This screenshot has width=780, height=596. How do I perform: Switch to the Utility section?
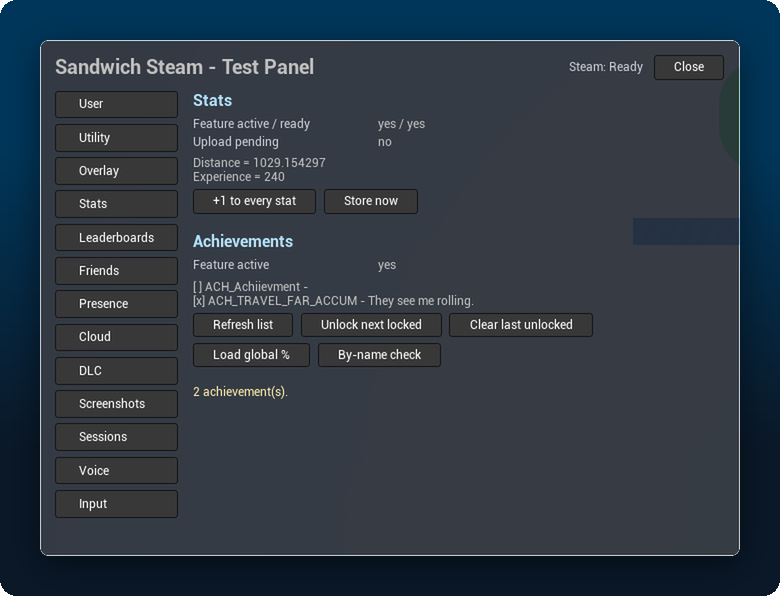click(116, 138)
